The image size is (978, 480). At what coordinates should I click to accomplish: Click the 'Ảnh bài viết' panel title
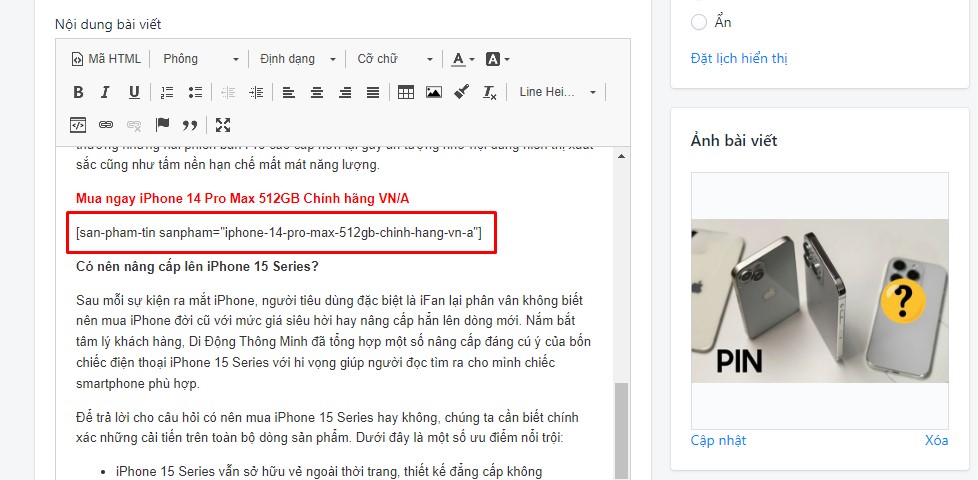click(x=734, y=141)
